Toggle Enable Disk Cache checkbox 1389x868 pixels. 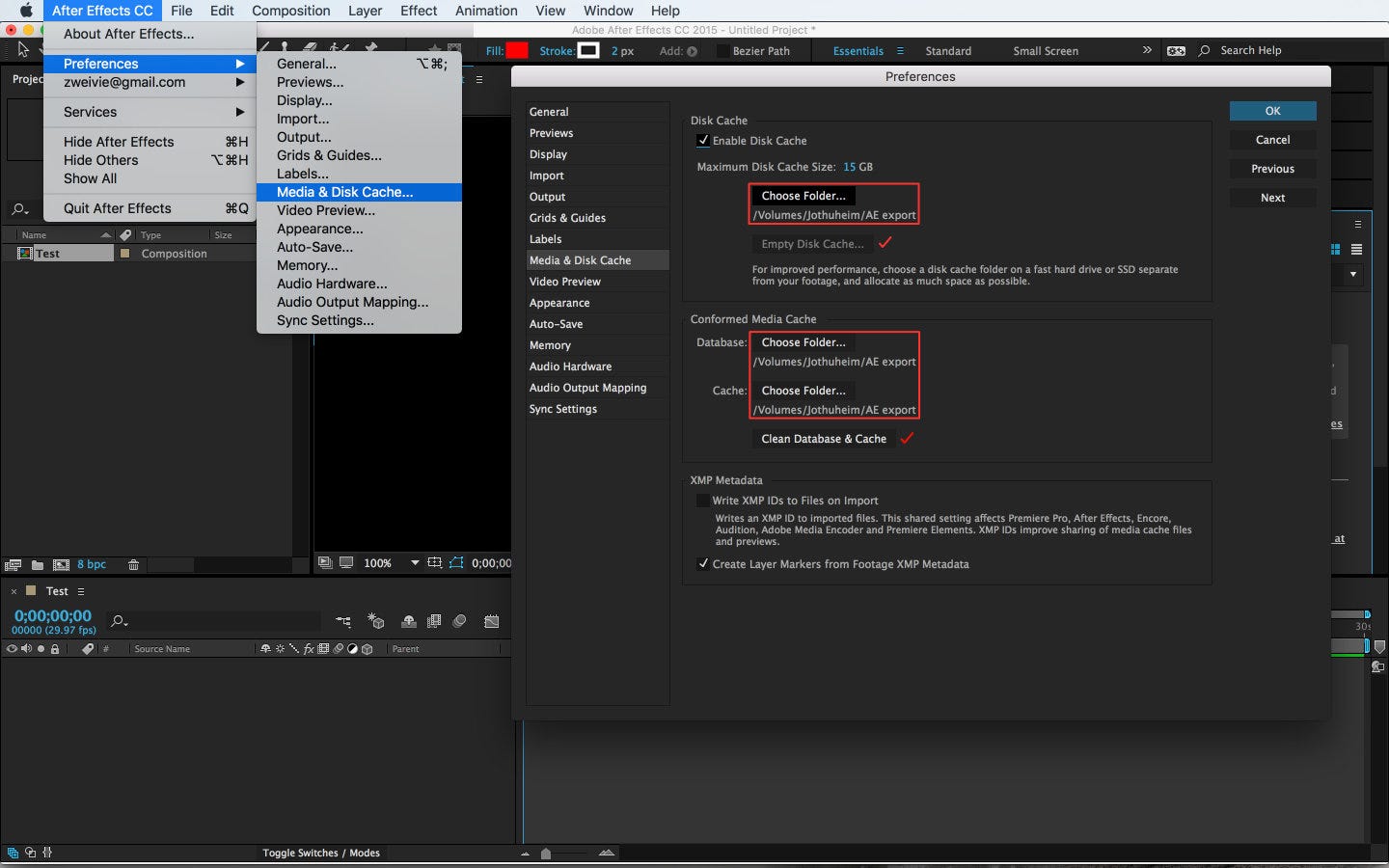click(703, 140)
